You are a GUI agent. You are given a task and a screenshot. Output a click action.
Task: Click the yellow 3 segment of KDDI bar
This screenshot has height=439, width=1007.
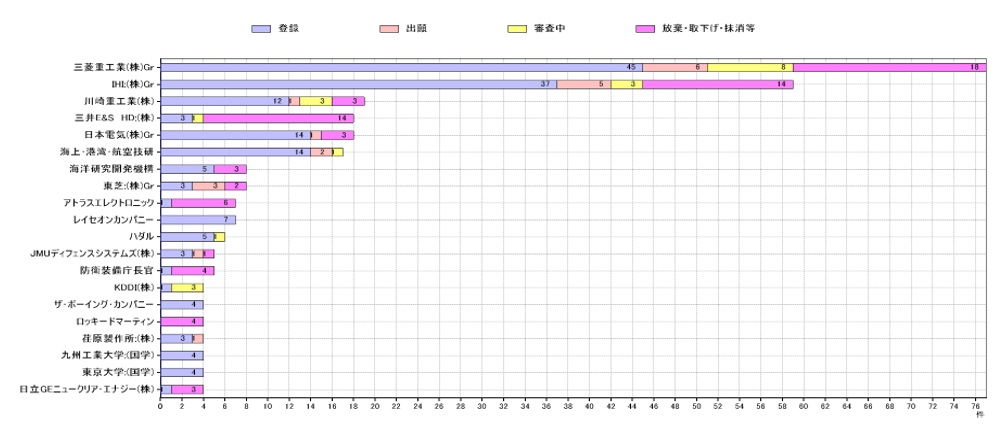tap(188, 288)
